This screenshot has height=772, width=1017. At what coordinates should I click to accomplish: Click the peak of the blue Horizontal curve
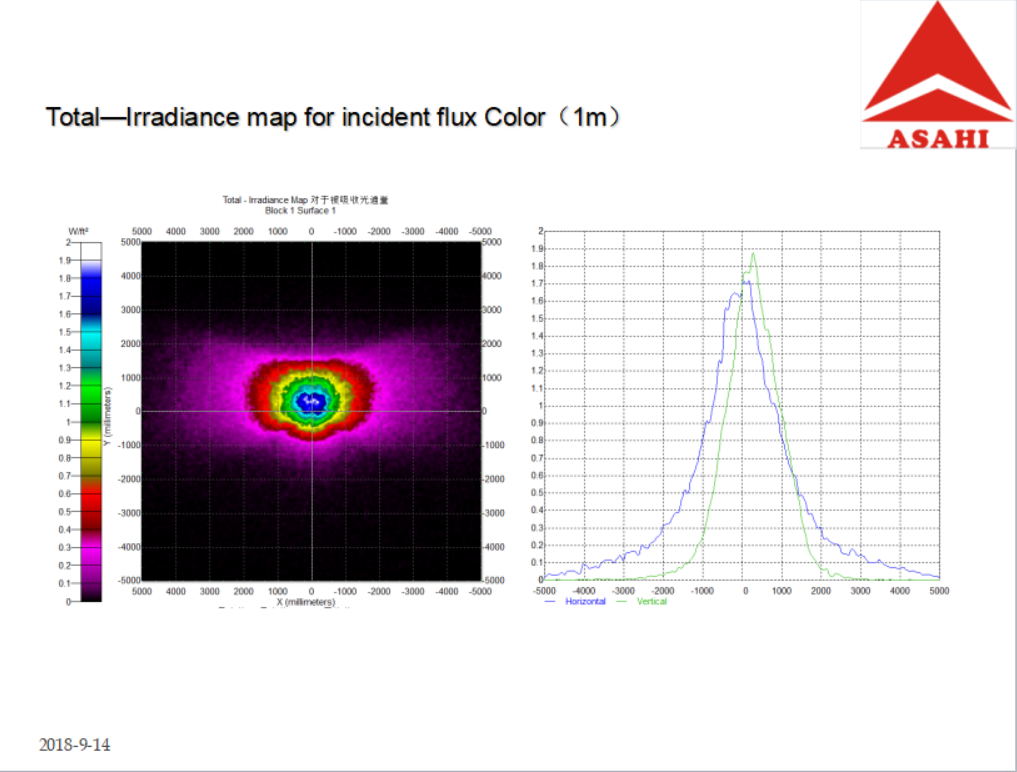pyautogui.click(x=745, y=282)
